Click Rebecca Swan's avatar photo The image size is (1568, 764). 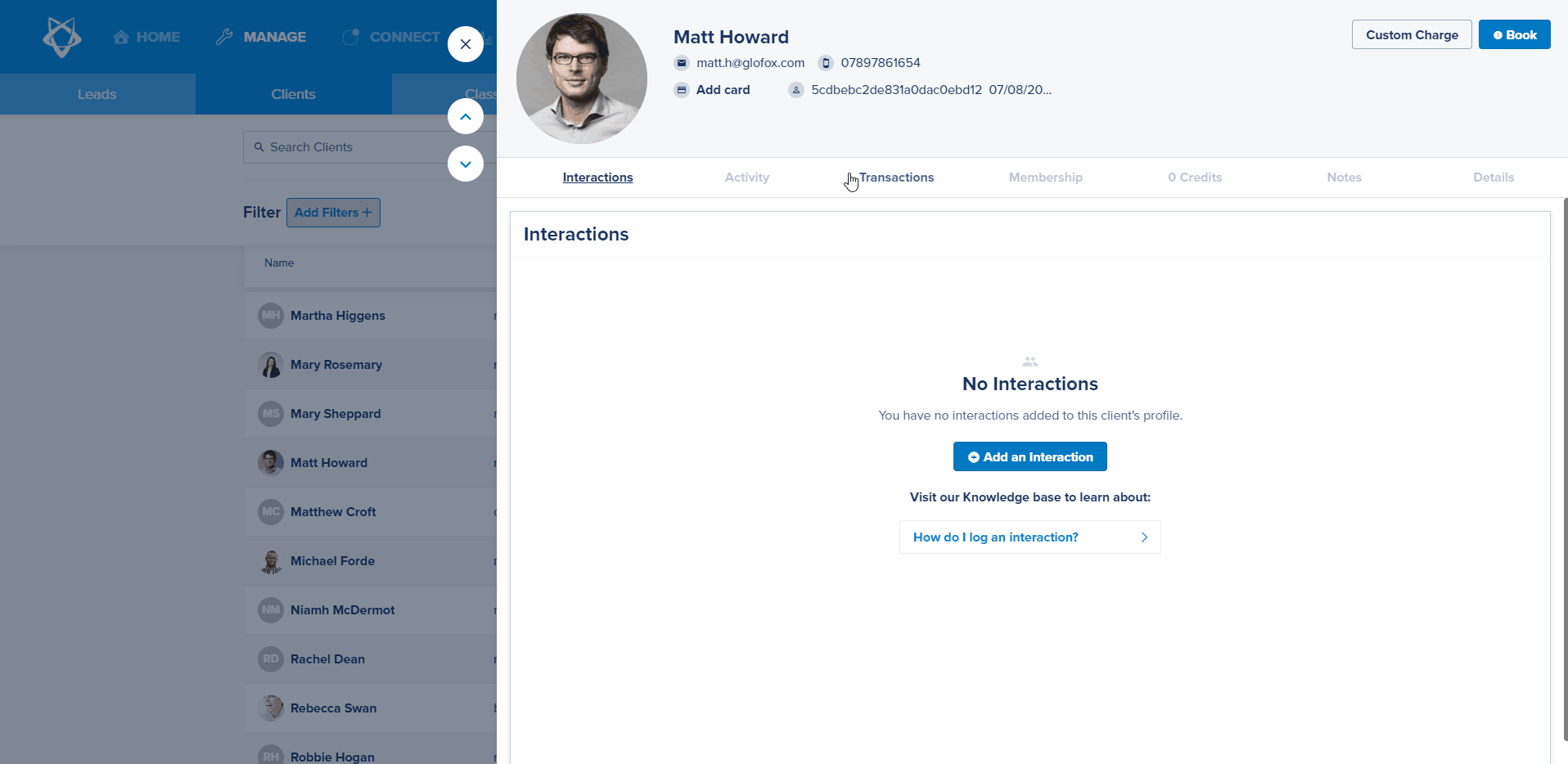tap(271, 708)
